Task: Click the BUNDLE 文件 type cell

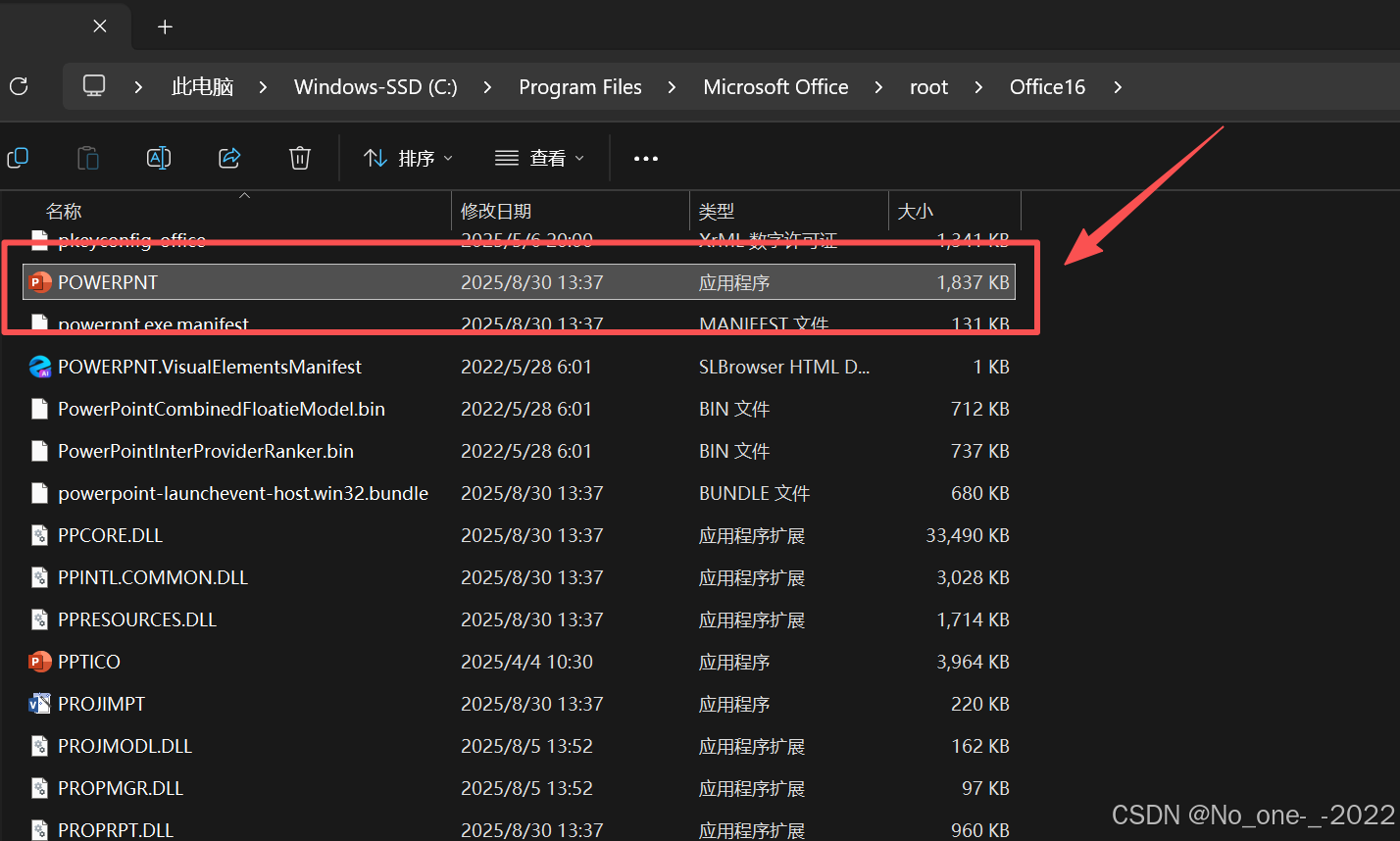Action: pyautogui.click(x=754, y=493)
